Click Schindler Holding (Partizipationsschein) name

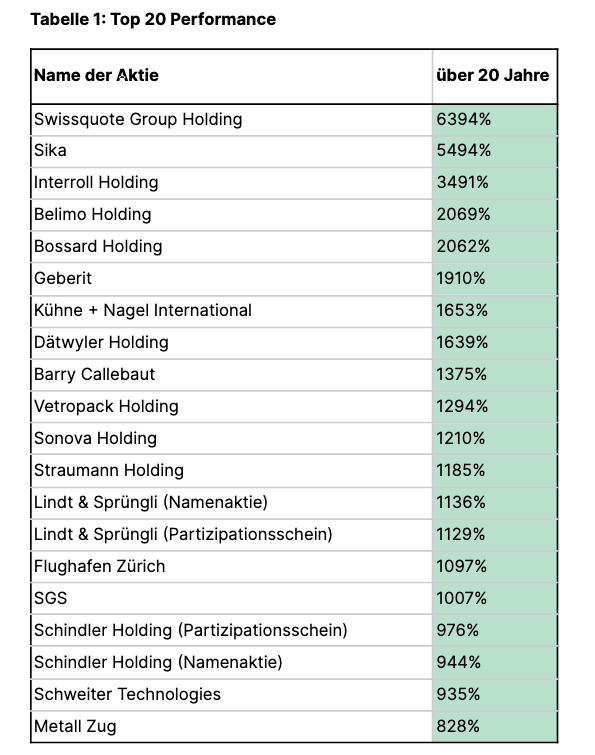tap(191, 630)
